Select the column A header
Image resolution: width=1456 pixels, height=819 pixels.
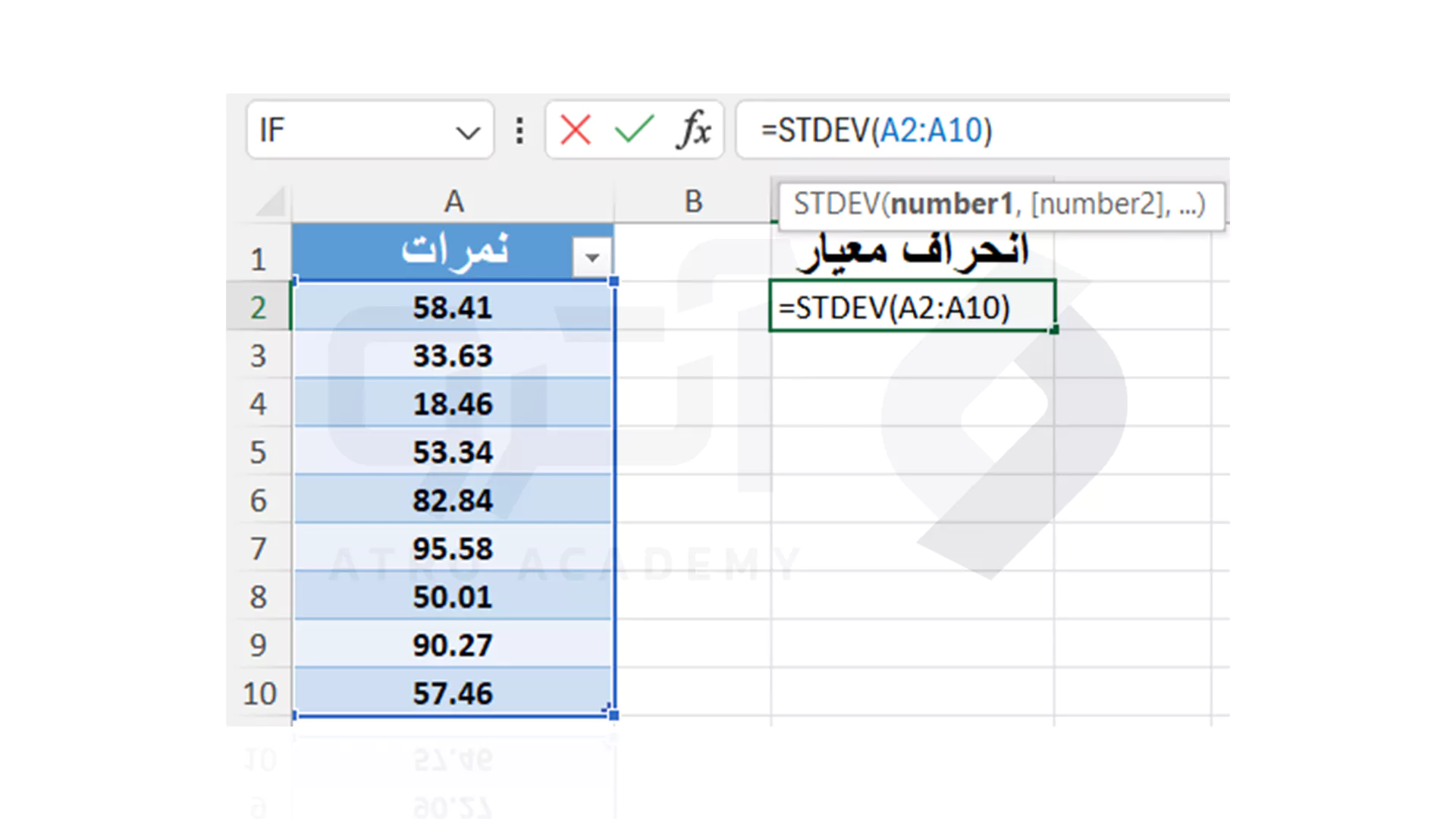(x=453, y=202)
